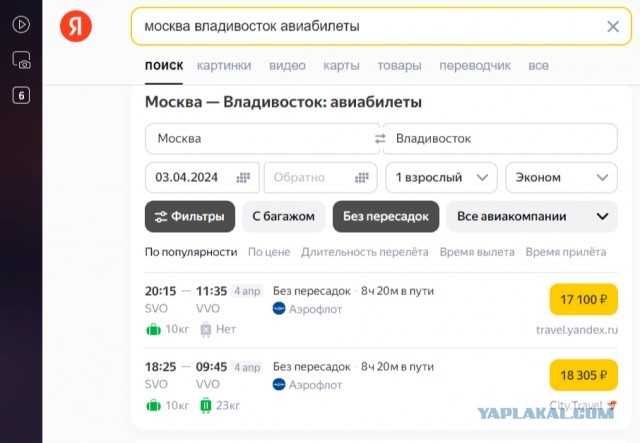Sort by Длительность перелёта
The image size is (640, 443).
click(365, 252)
